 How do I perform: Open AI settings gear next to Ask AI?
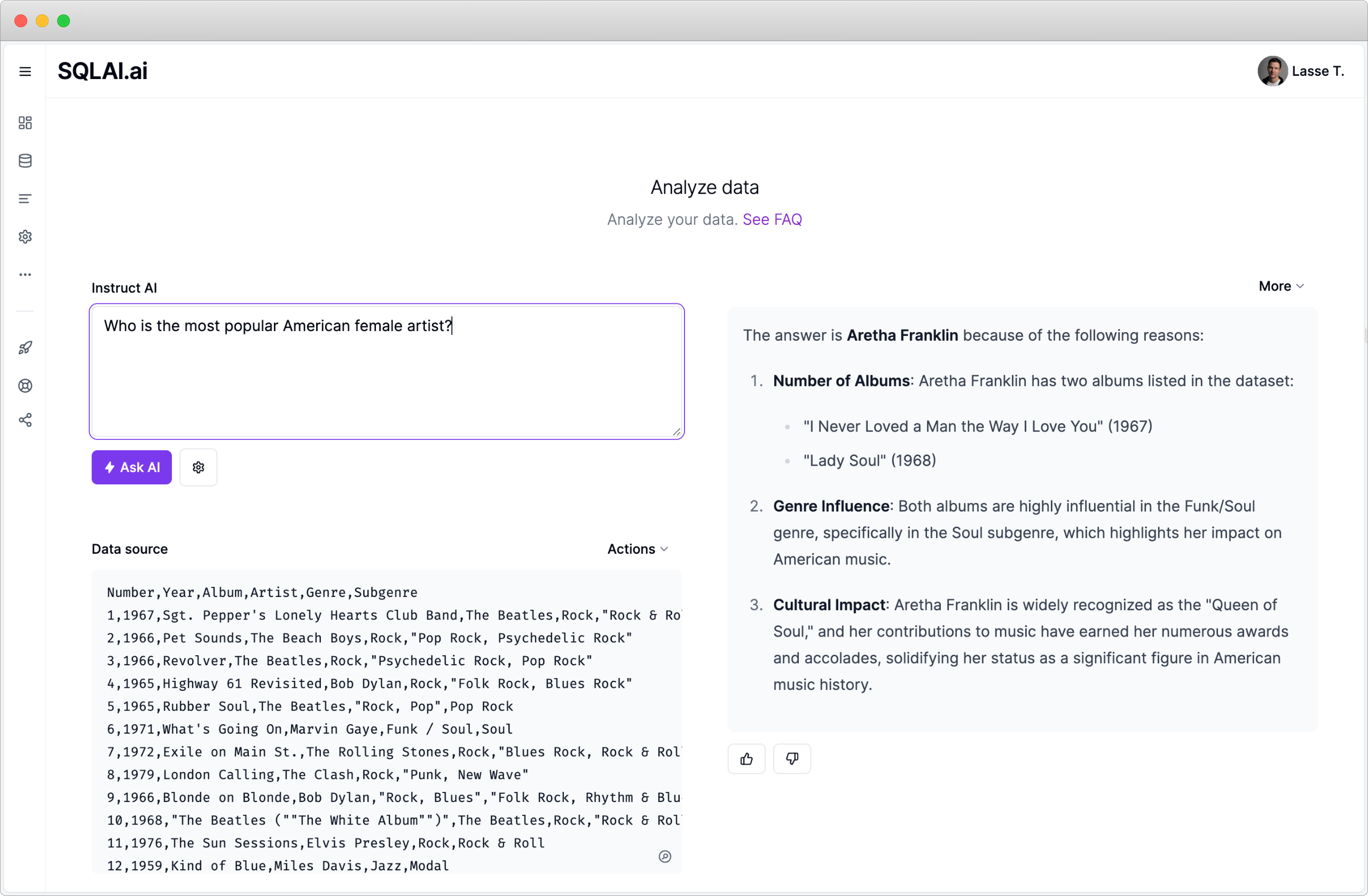(198, 467)
